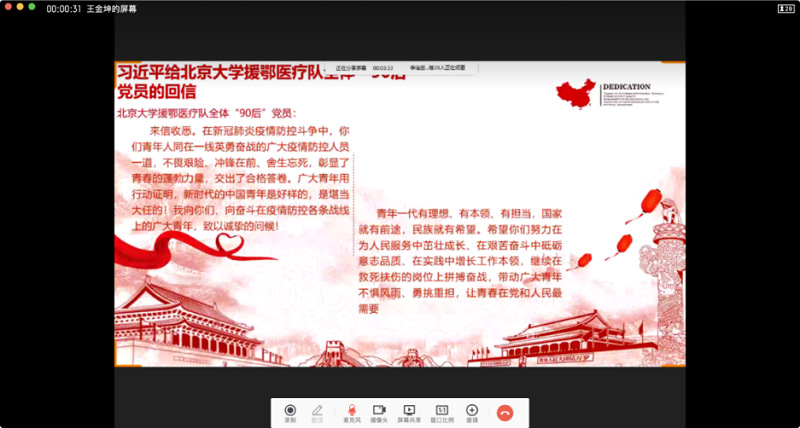Invite participants using the 邀请 plus icon
Screen dimensions: 800x428
pyautogui.click(x=472, y=412)
